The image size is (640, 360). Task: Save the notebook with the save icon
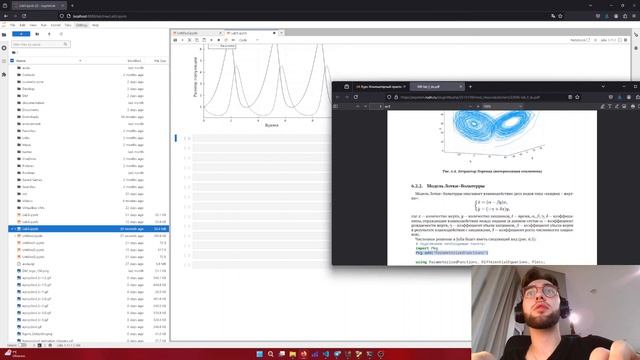coord(176,40)
